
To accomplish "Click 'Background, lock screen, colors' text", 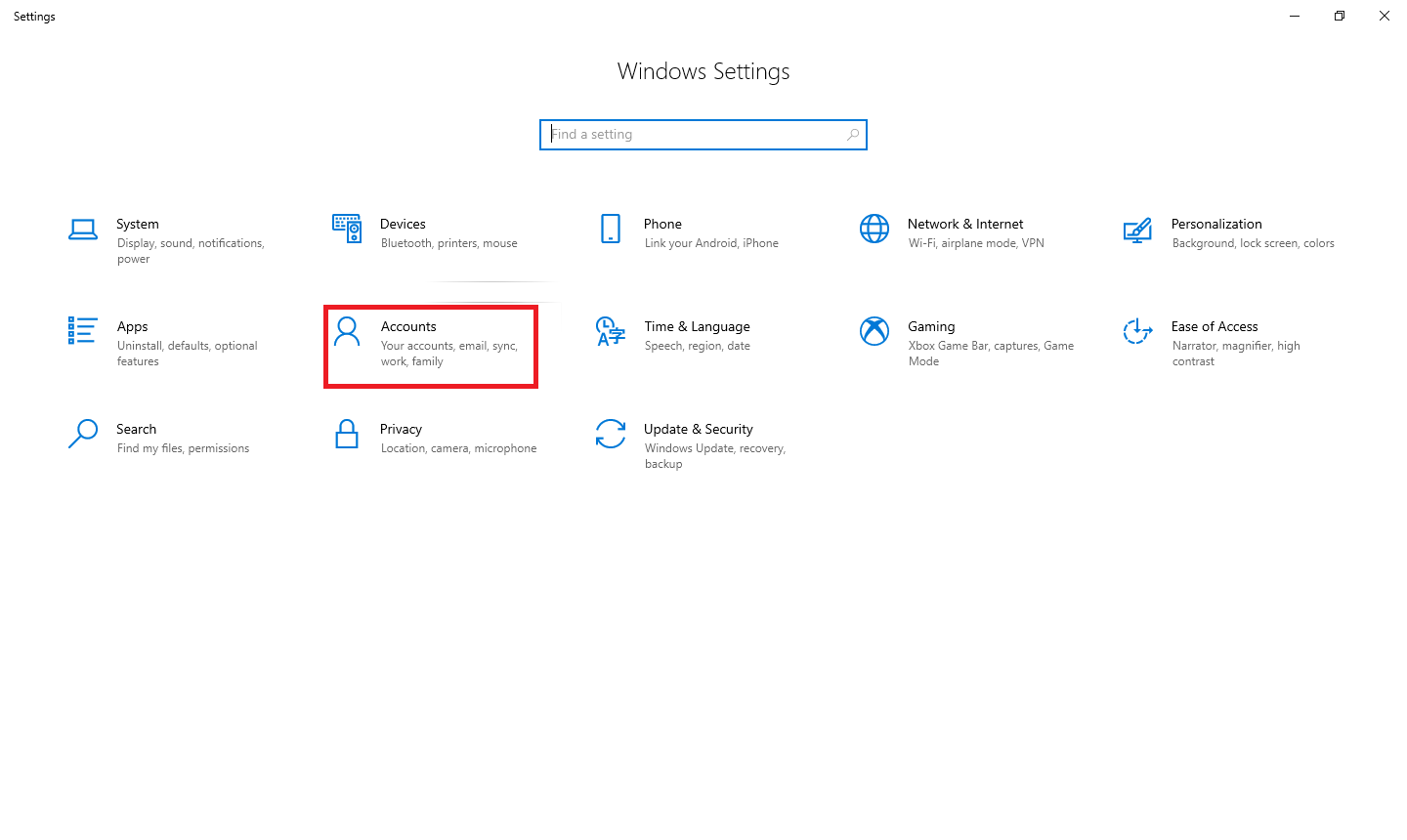I will pyautogui.click(x=1254, y=243).
